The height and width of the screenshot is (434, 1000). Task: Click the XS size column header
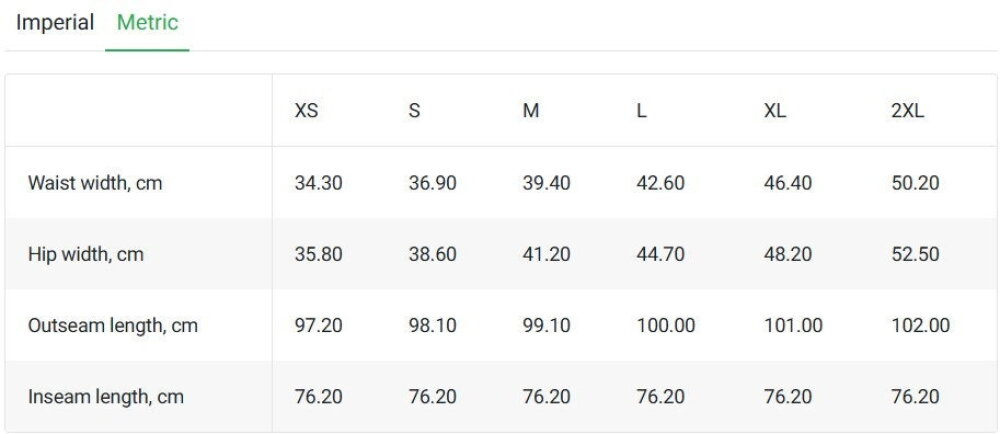[x=306, y=111]
